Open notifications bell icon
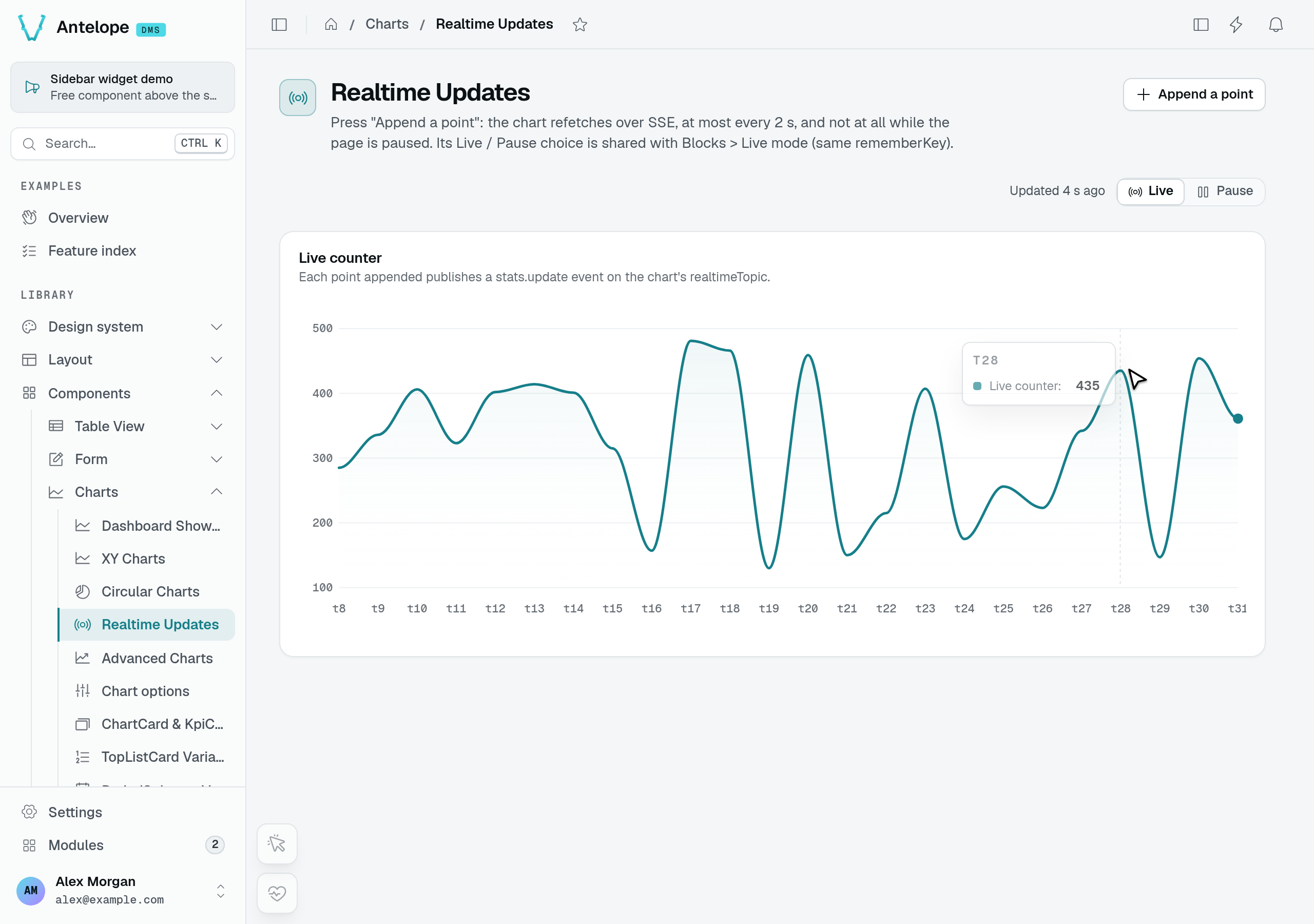This screenshot has width=1314, height=924. (x=1276, y=25)
